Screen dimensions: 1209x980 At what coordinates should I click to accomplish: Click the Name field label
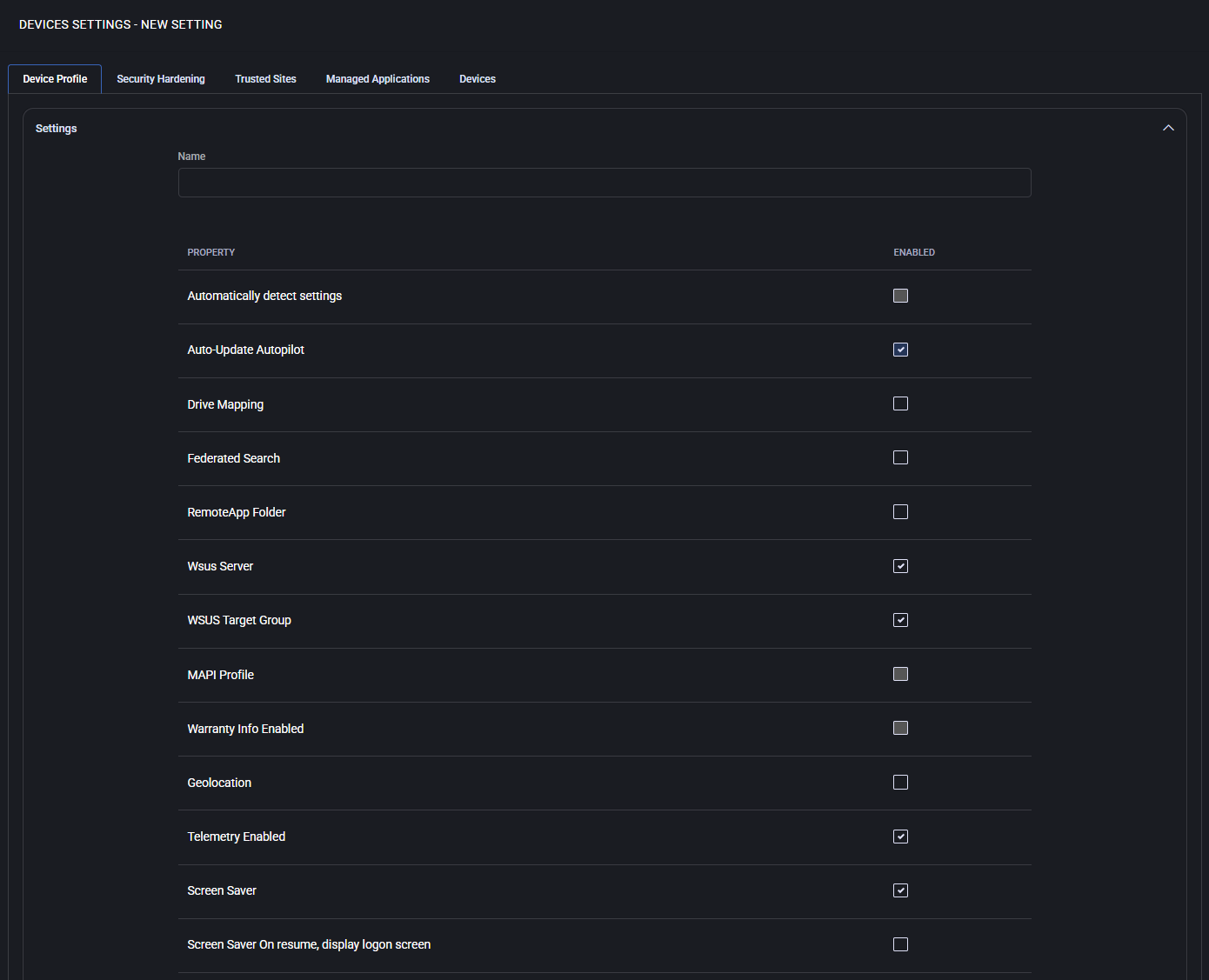pyautogui.click(x=191, y=157)
